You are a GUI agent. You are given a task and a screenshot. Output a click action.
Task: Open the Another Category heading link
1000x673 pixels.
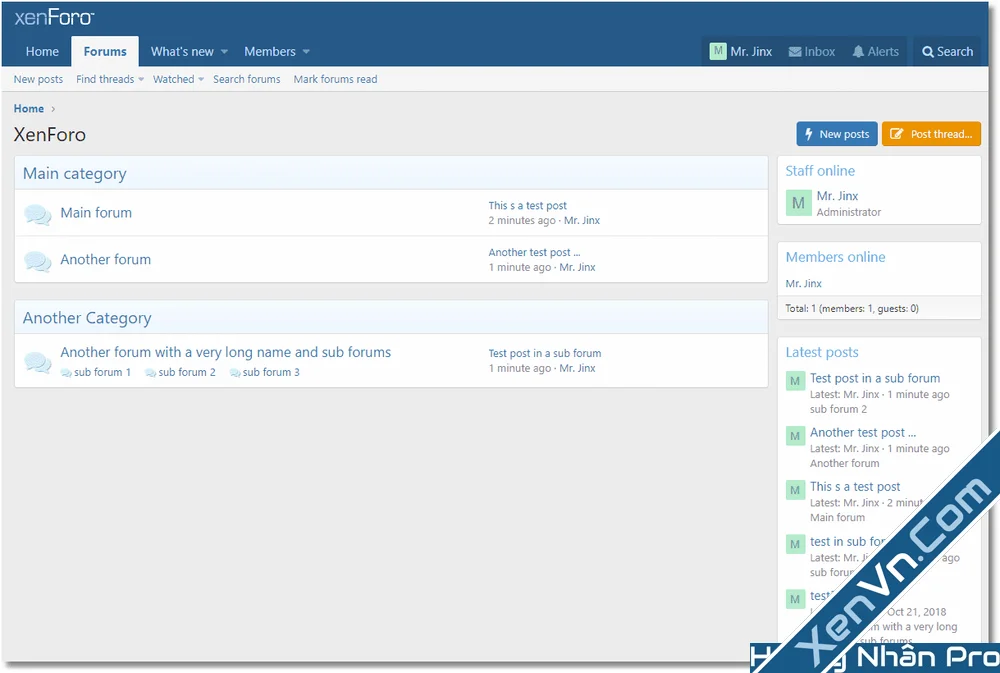(87, 317)
